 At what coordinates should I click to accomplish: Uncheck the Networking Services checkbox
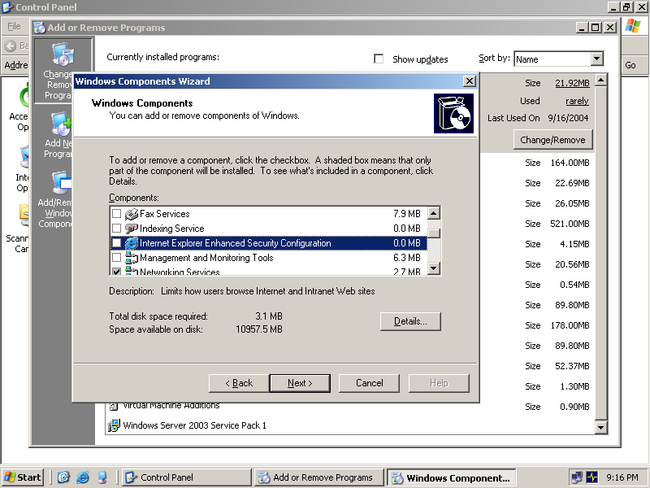[x=116, y=272]
